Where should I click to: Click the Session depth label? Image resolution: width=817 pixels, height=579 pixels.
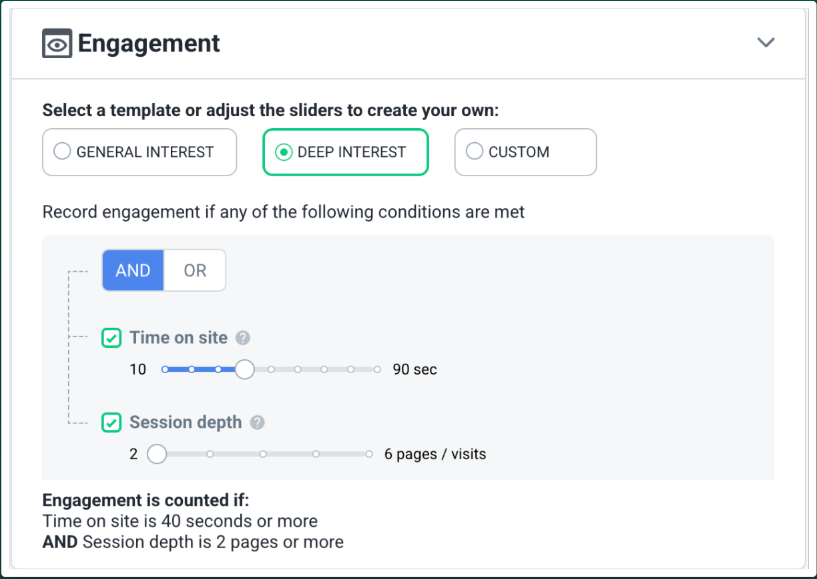pyautogui.click(x=185, y=423)
